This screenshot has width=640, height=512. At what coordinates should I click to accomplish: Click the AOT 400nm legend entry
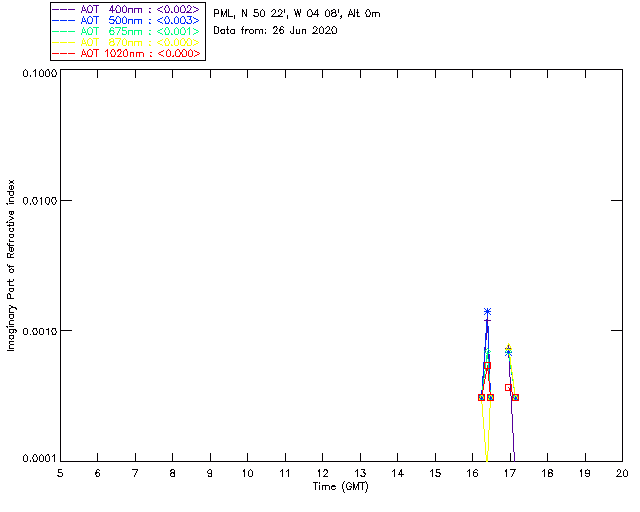[x=126, y=9]
